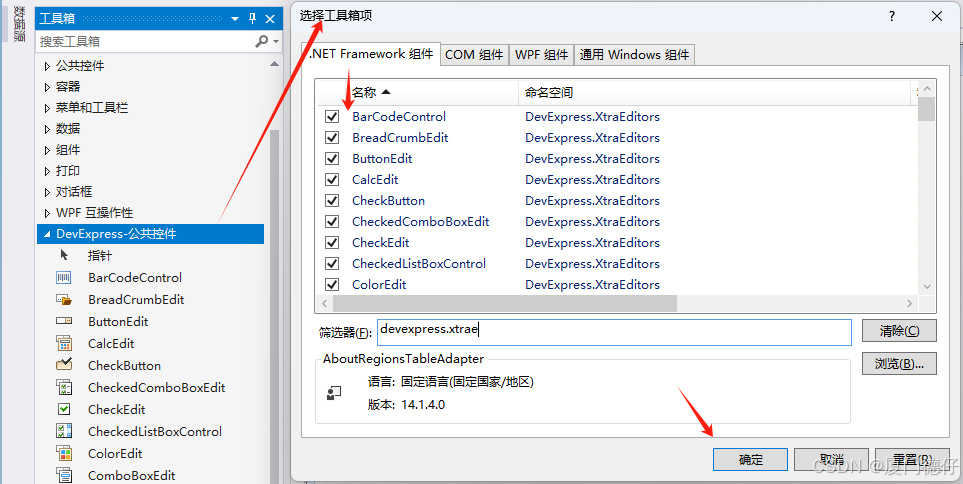
Task: Uncheck the ColorEdit checkbox
Action: 332,284
